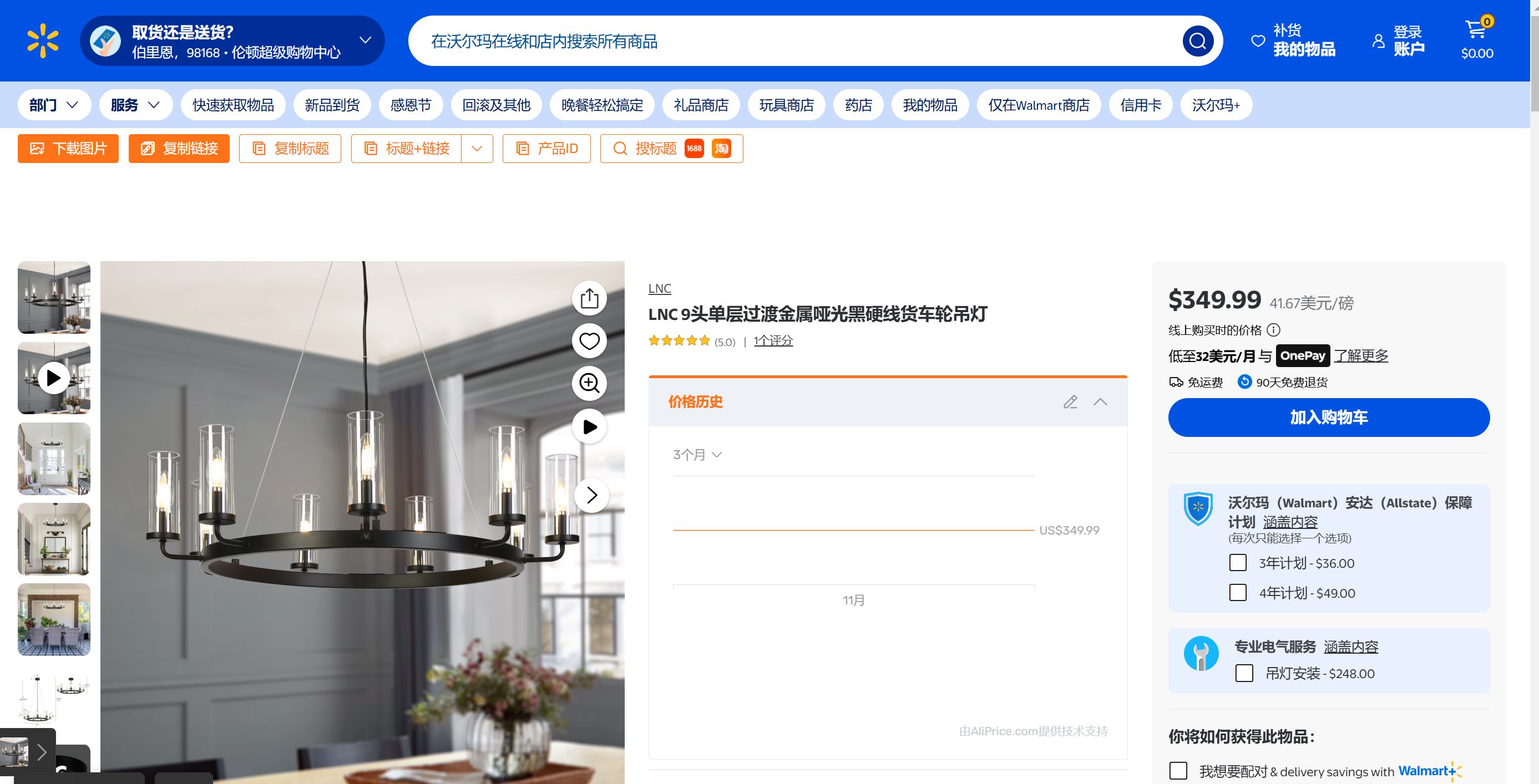Screen dimensions: 1539x784
Task: Collapse the 价格历史 panel chevron
Action: [1100, 402]
